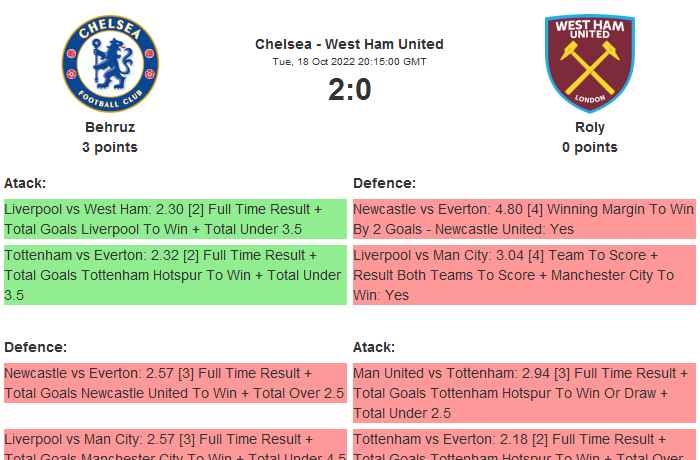Click the Chelsea - West Ham United match title
Screen dimensions: 700x460
click(349, 44)
